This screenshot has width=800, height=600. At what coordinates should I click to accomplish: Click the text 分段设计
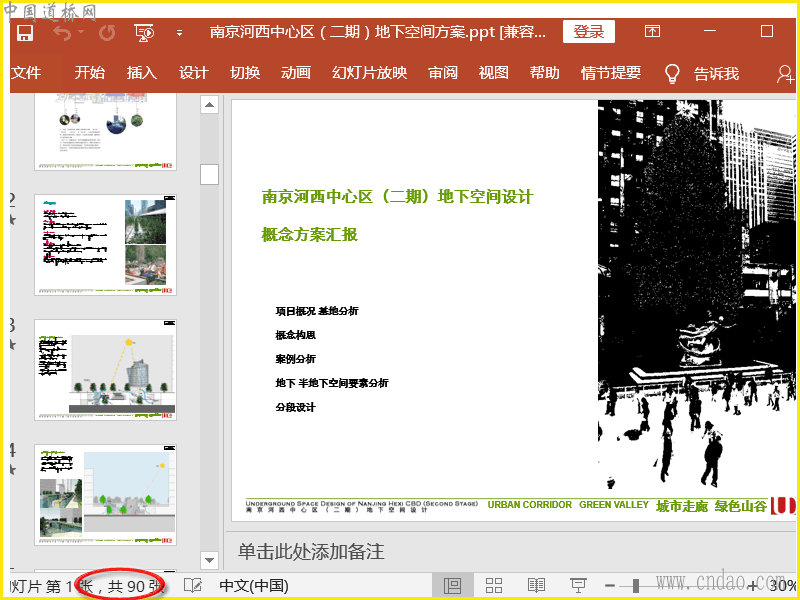pos(295,407)
